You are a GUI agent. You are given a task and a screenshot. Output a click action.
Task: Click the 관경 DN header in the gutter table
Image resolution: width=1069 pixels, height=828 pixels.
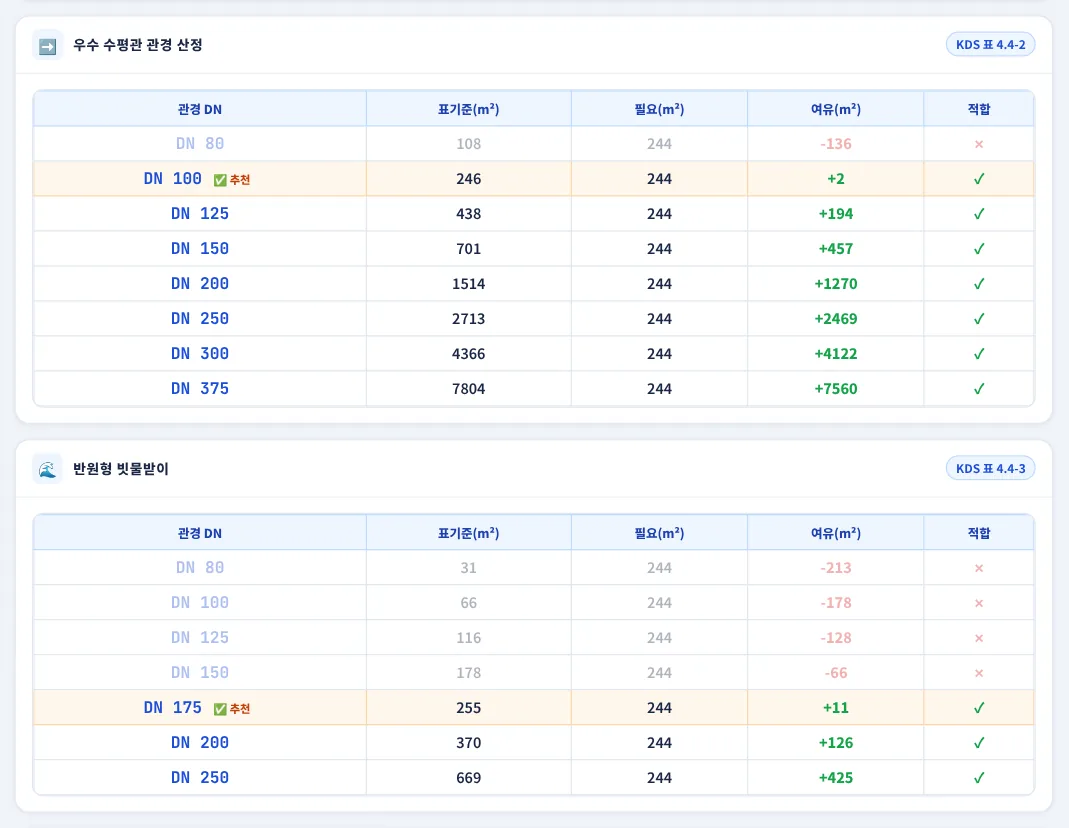click(200, 533)
